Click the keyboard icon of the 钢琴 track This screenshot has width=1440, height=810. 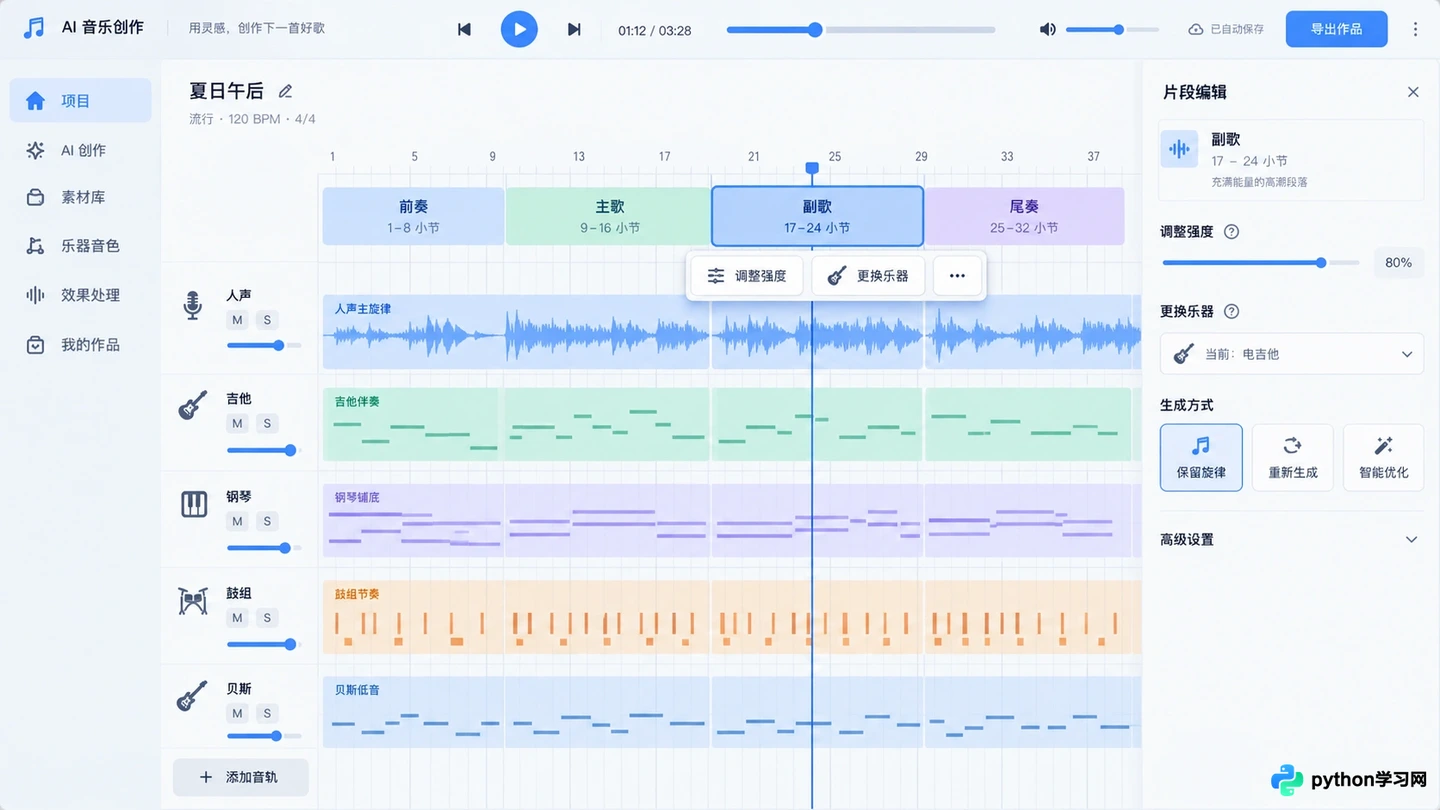click(193, 504)
